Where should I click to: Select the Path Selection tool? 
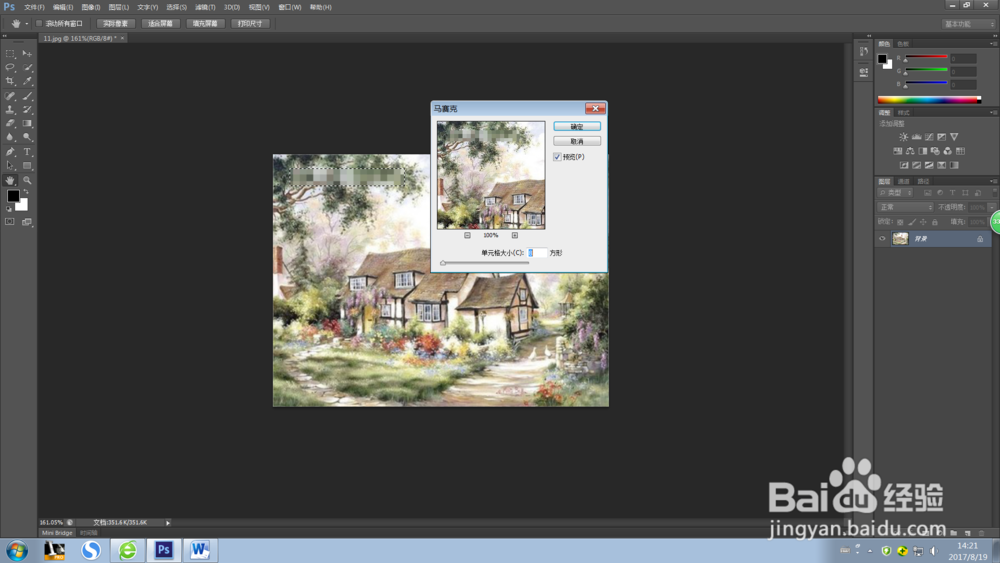(10, 166)
